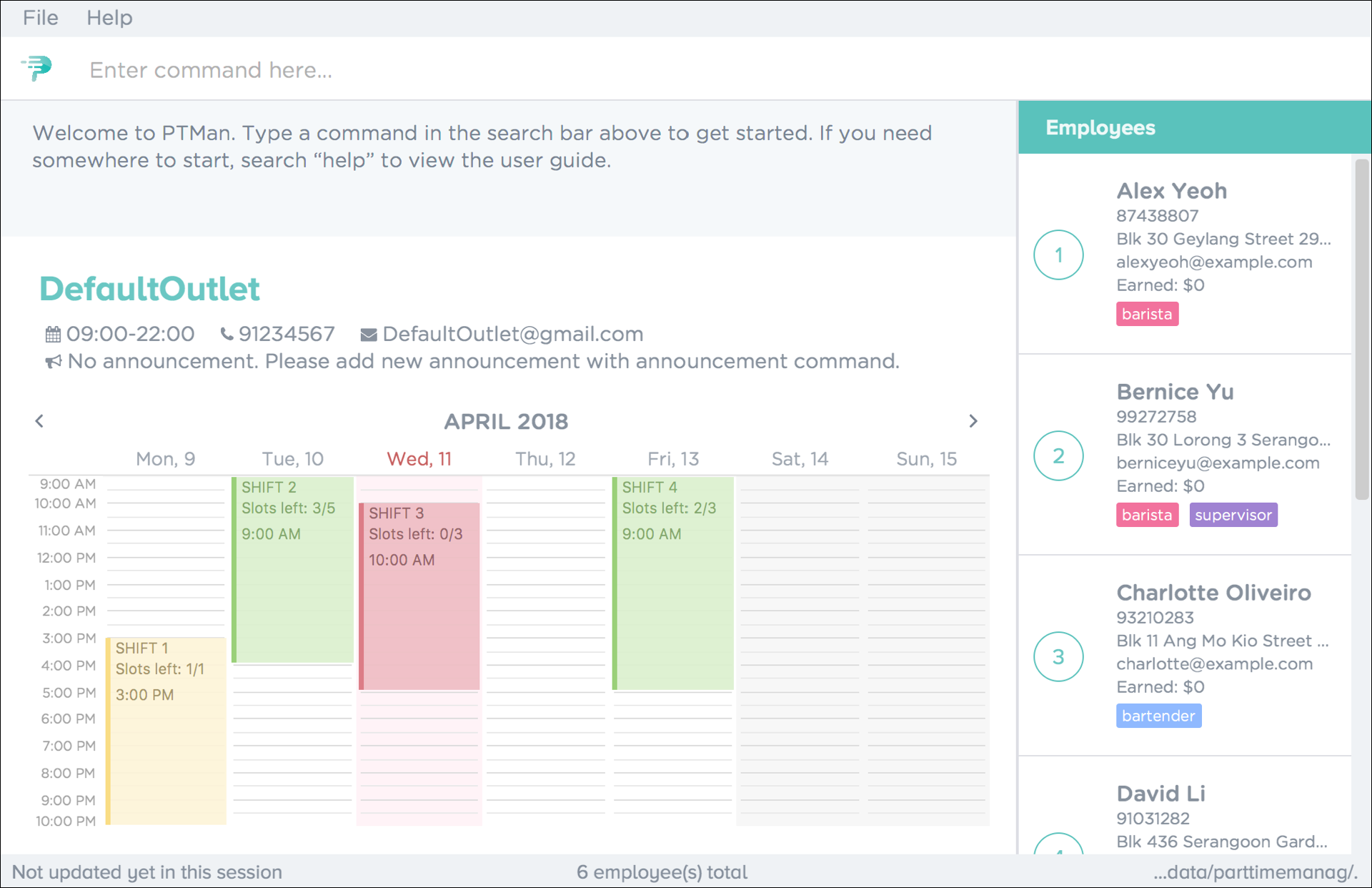Open the File menu
Viewport: 1372px width, 888px height.
(x=40, y=18)
